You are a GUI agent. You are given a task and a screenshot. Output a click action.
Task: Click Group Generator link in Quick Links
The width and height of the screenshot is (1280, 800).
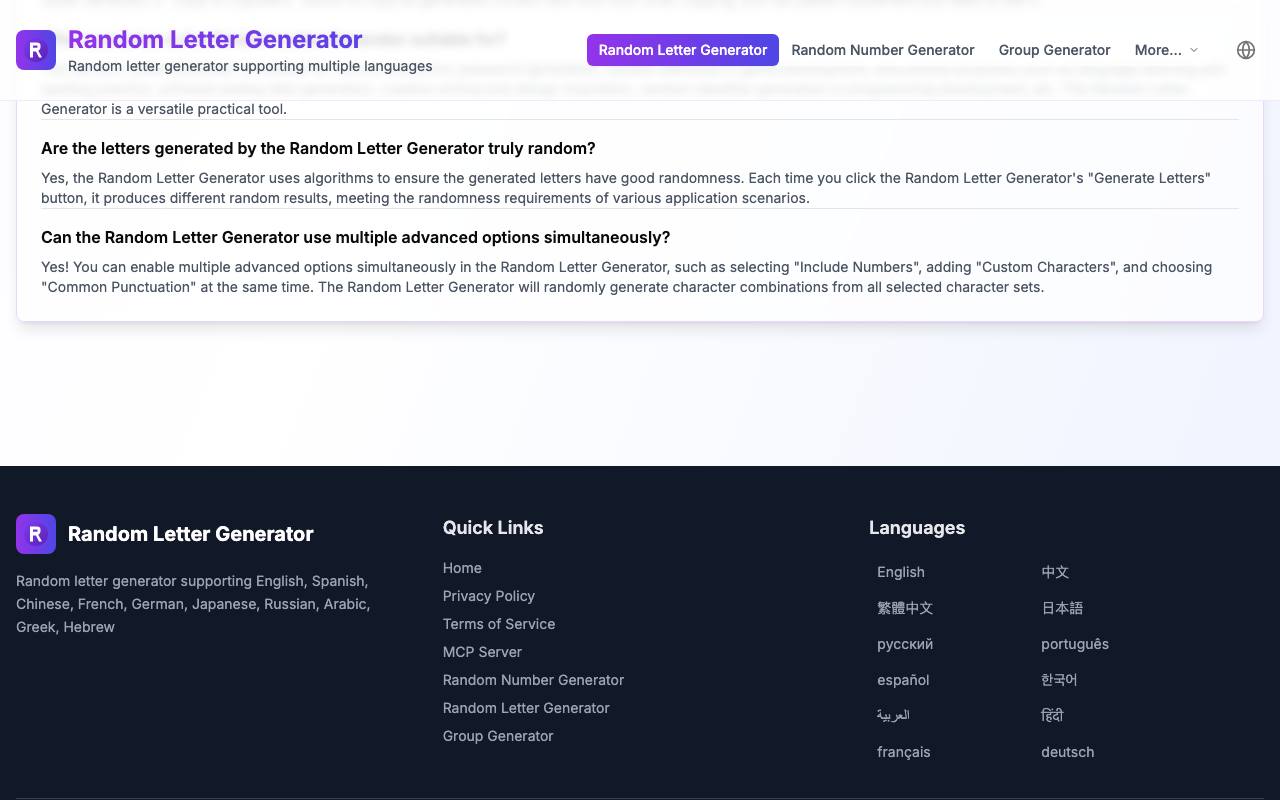tap(498, 736)
